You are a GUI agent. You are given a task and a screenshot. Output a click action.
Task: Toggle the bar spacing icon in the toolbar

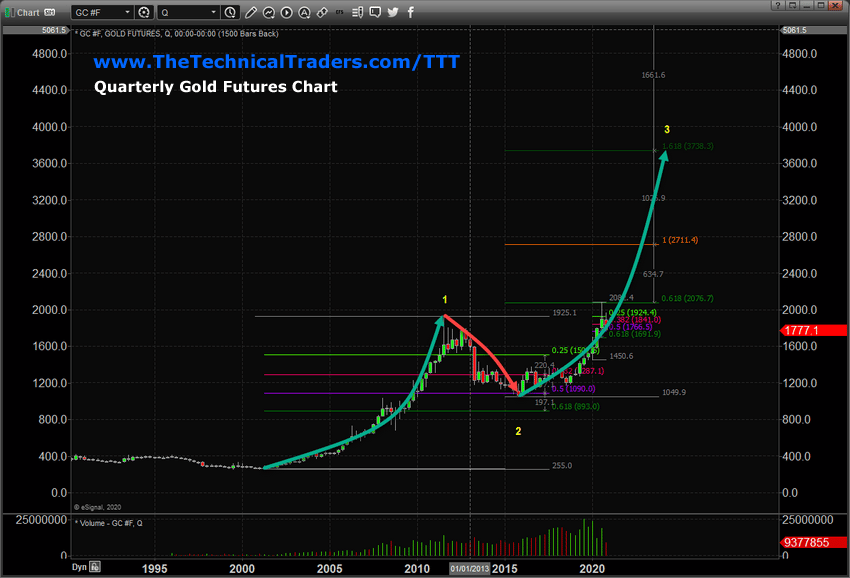(355, 12)
